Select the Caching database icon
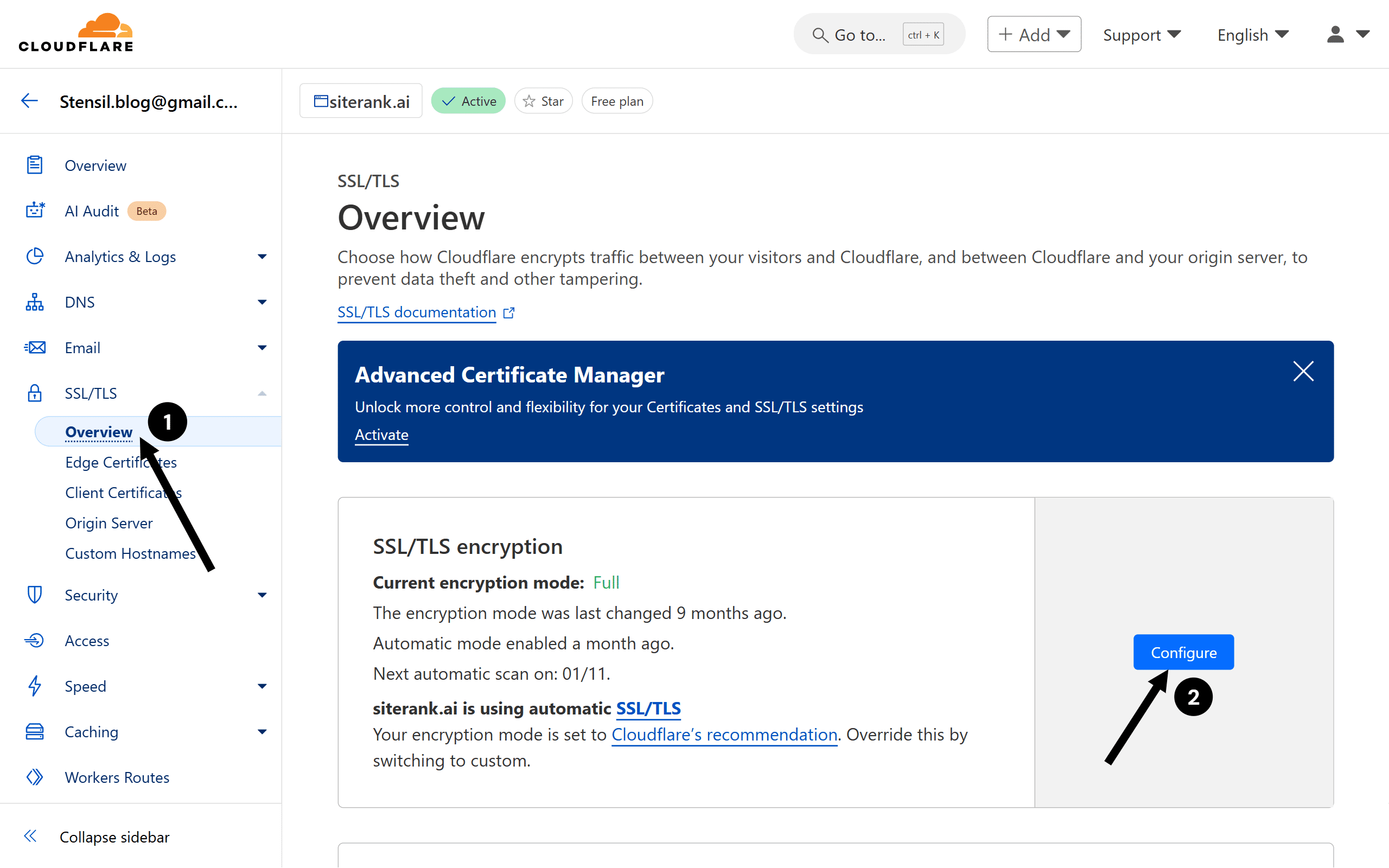This screenshot has width=1389, height=868. [34, 731]
